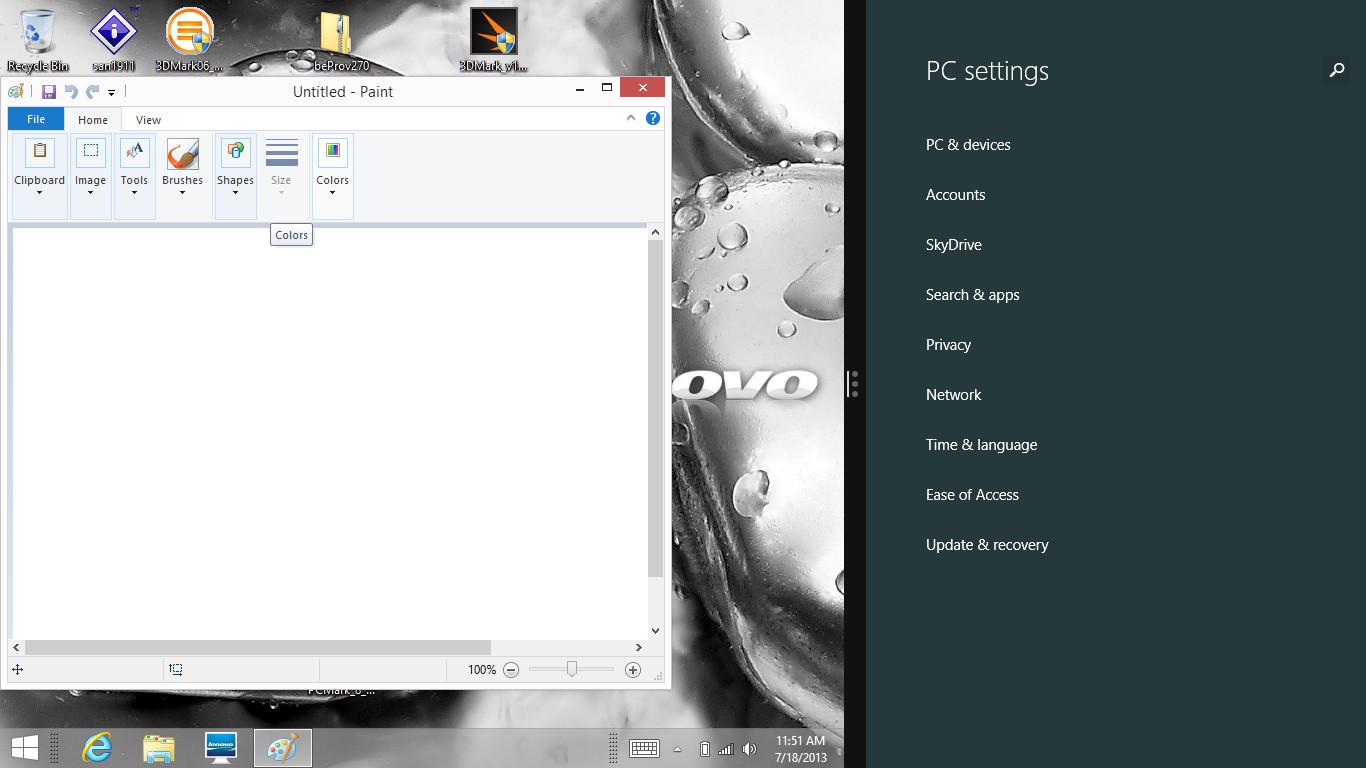This screenshot has height=768, width=1366.
Task: Select the Brushes paintbrush icon
Action: pyautogui.click(x=182, y=154)
